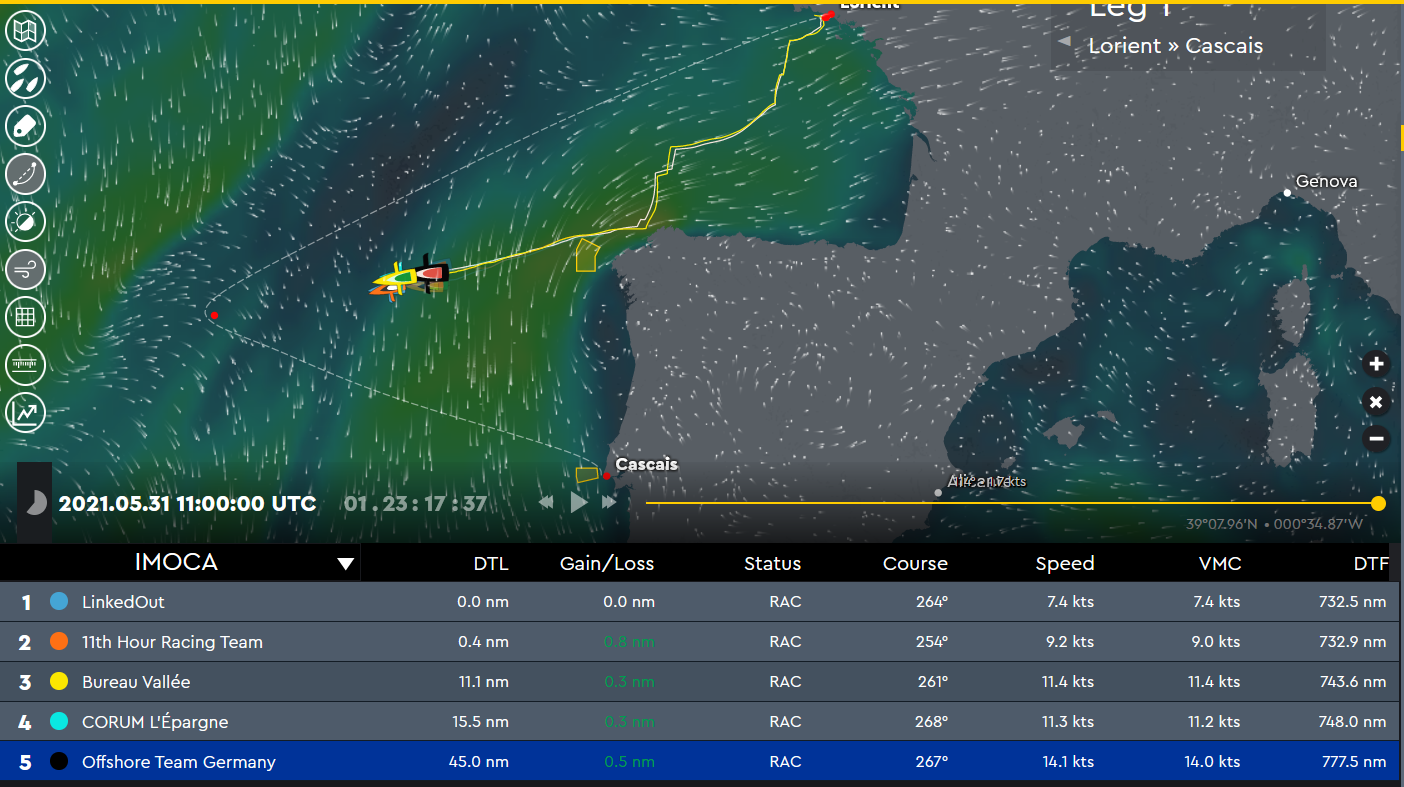1404x787 pixels.
Task: Open the performance chart icon
Action: [x=26, y=412]
